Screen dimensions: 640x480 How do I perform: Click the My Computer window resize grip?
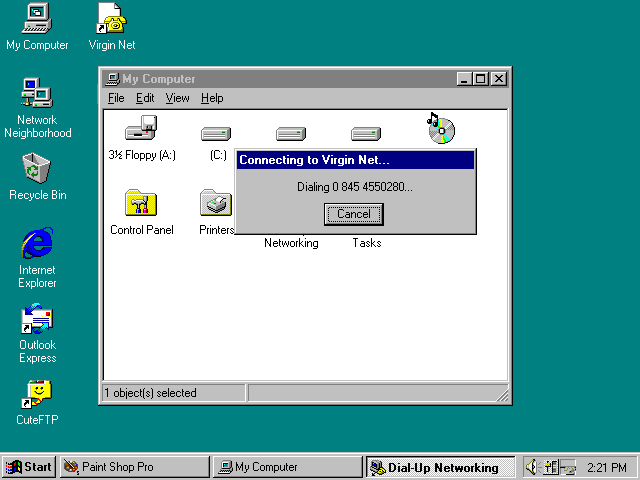pos(503,396)
